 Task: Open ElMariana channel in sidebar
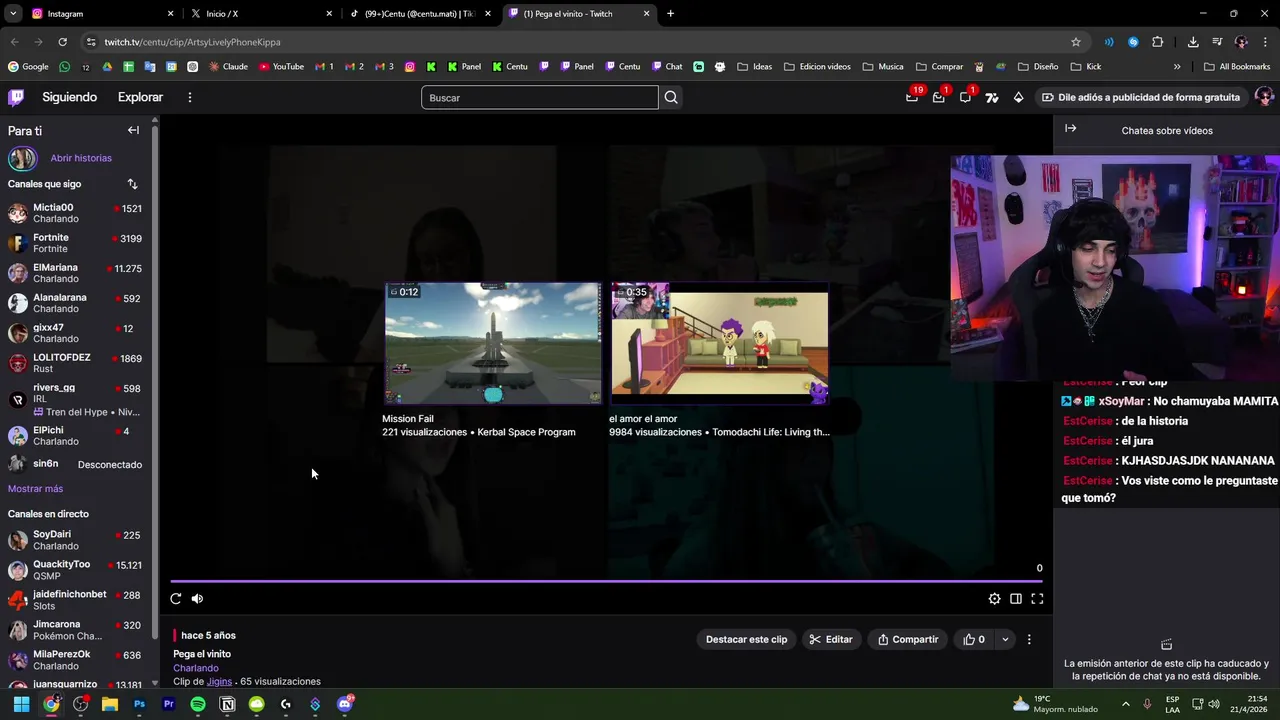[75, 273]
